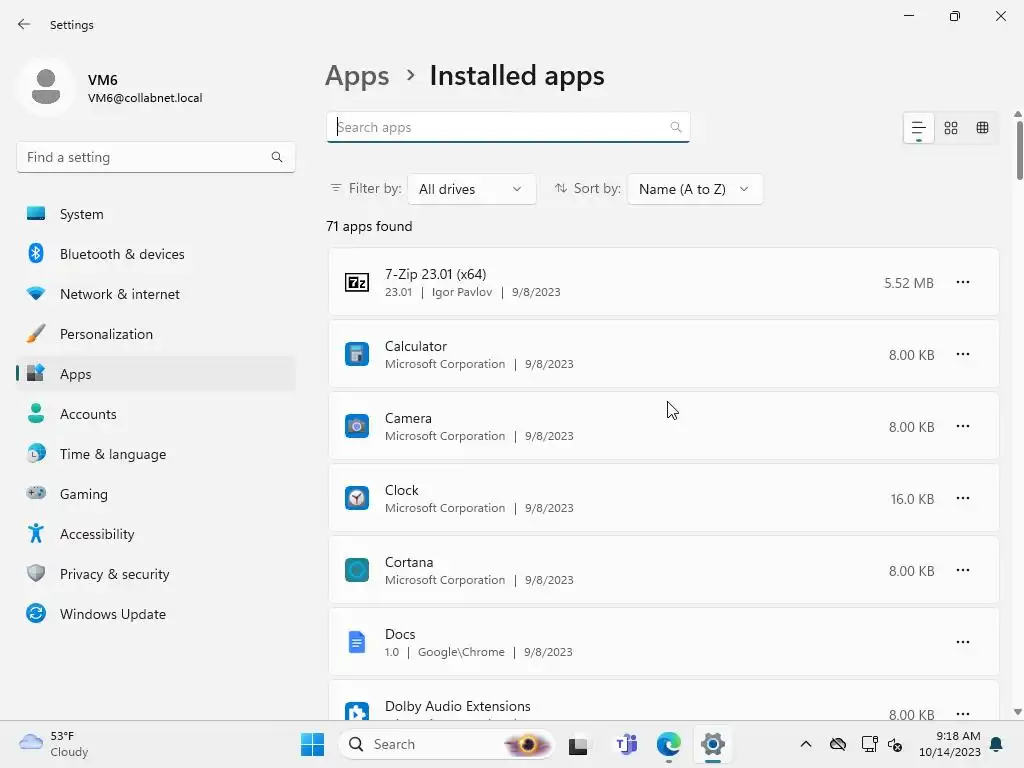Click the Calculator app icon
1024x768 pixels.
click(357, 355)
